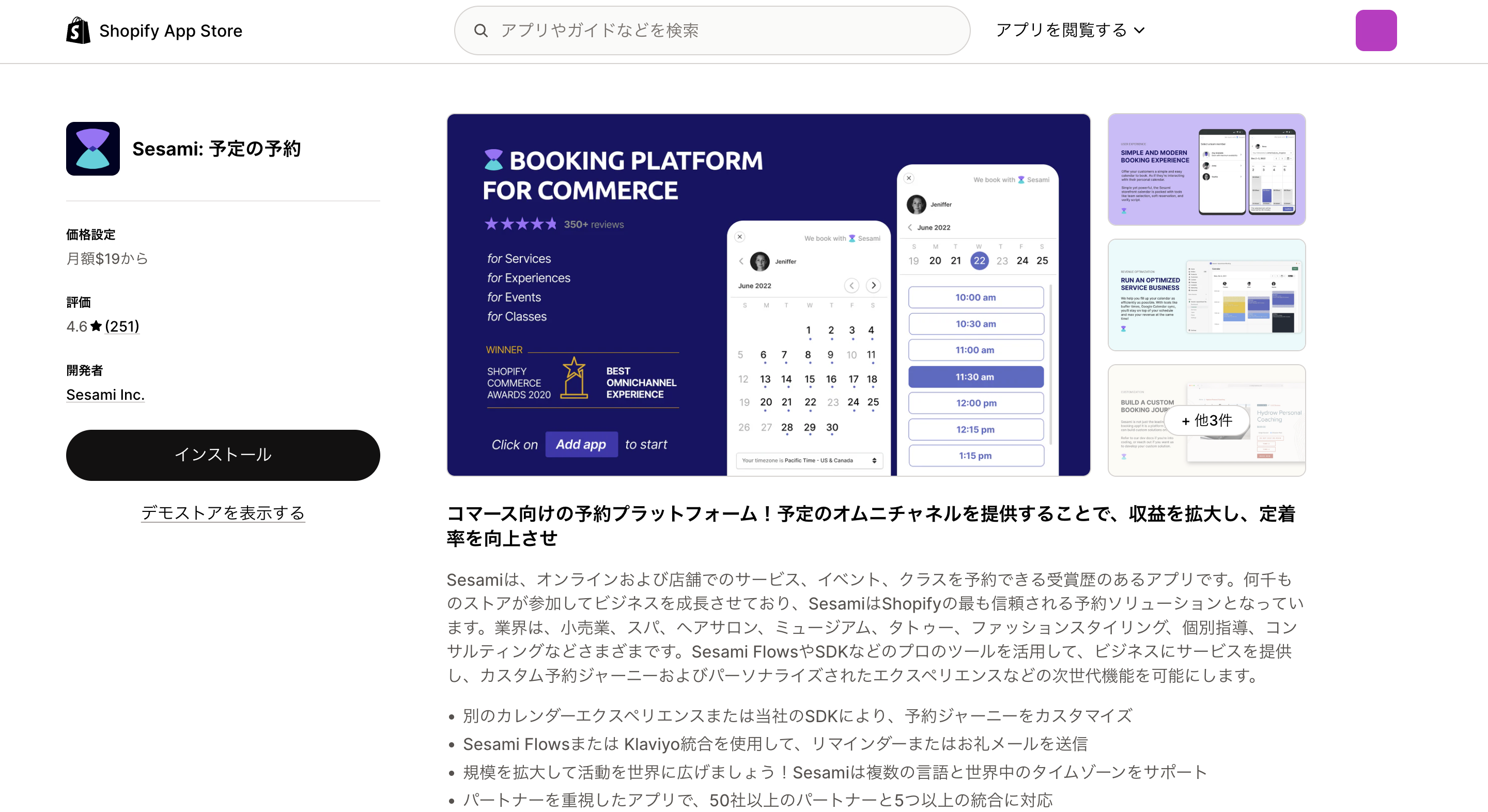Open the main Booking Platform hero image

pos(768,294)
